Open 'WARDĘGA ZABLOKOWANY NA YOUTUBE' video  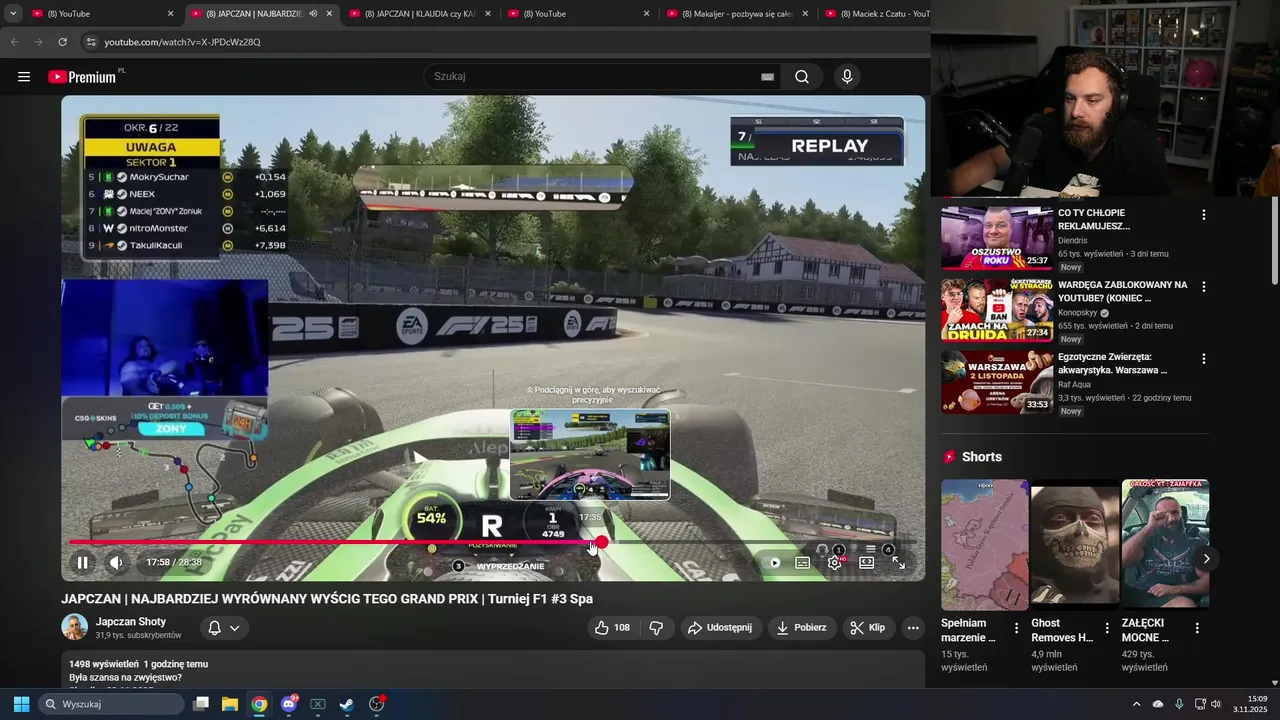coord(1123,291)
